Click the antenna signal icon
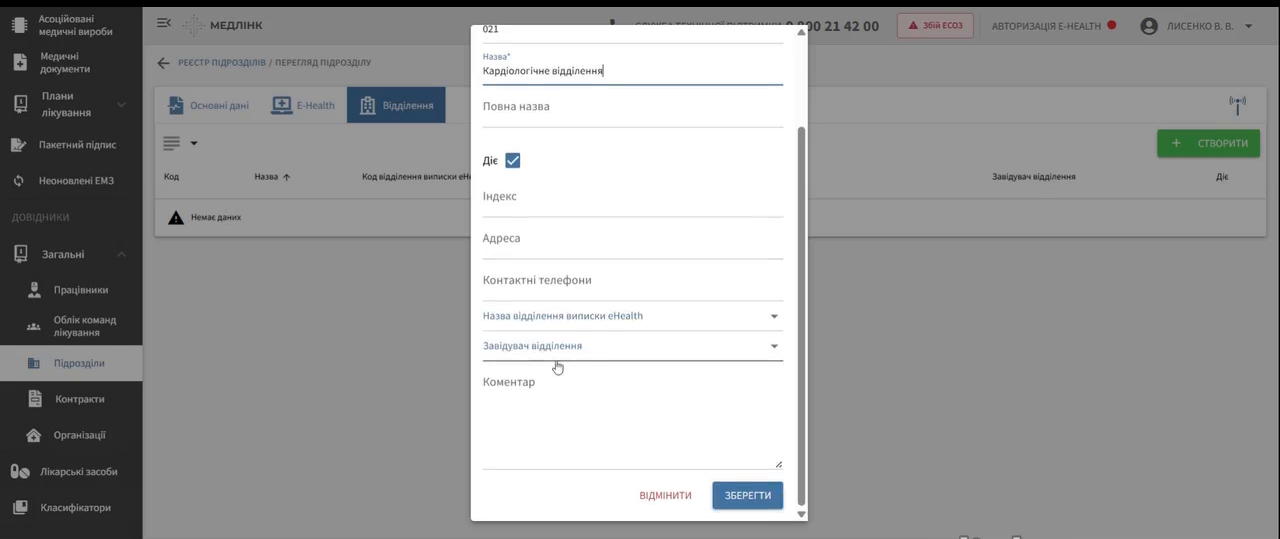The width and height of the screenshot is (1280, 539). click(1237, 105)
